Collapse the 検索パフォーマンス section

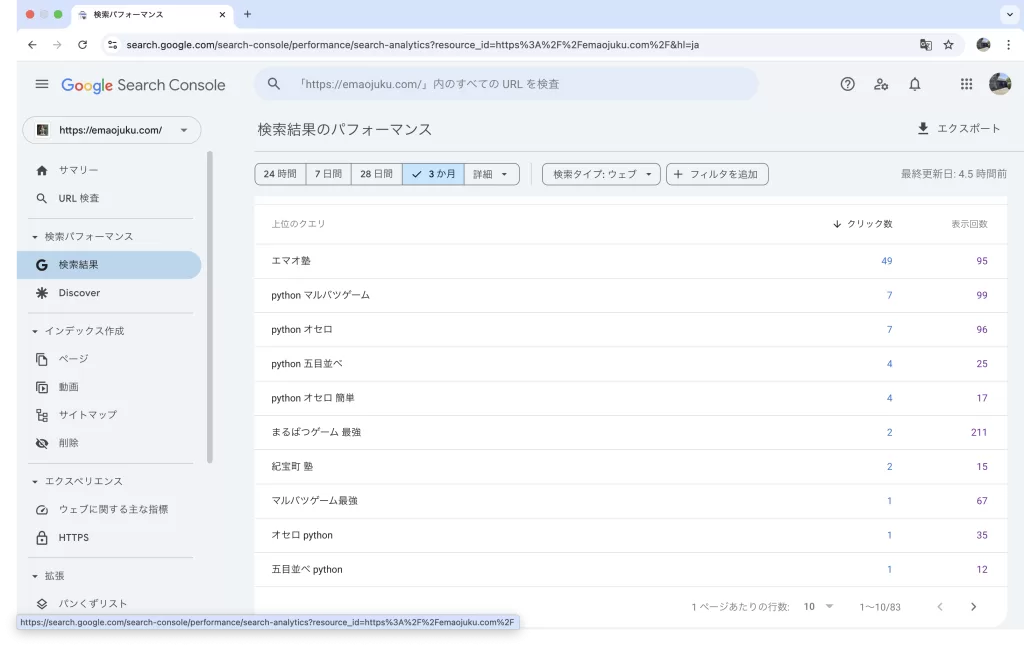tap(35, 237)
